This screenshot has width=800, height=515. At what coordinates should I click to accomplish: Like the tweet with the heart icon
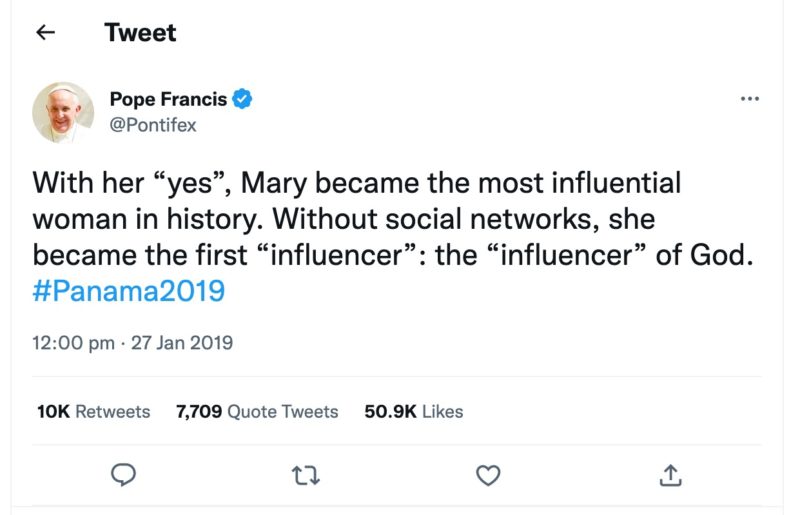point(487,476)
